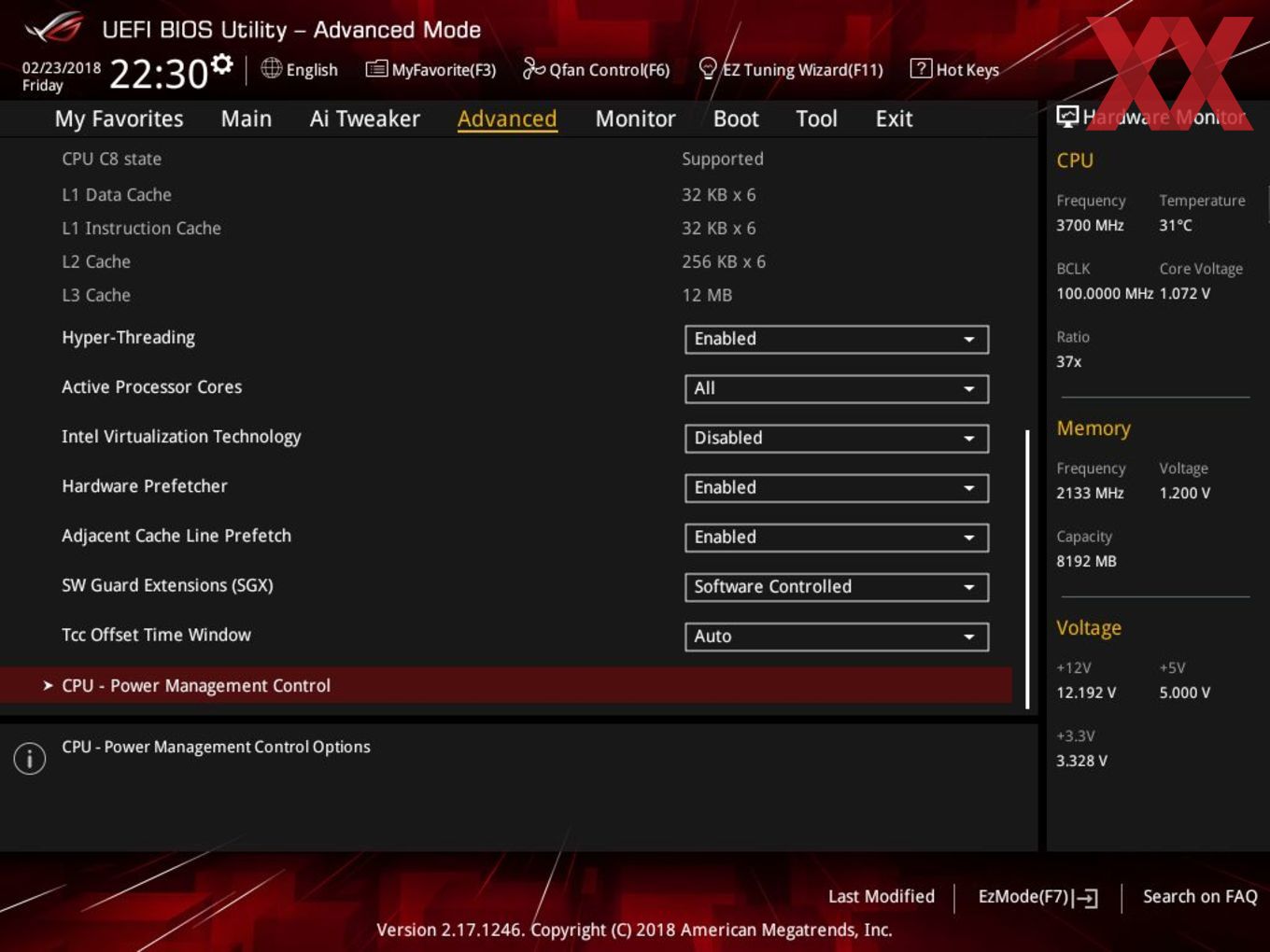The height and width of the screenshot is (952, 1270).
Task: Switch to the Ai Tweaker tab
Action: click(365, 119)
